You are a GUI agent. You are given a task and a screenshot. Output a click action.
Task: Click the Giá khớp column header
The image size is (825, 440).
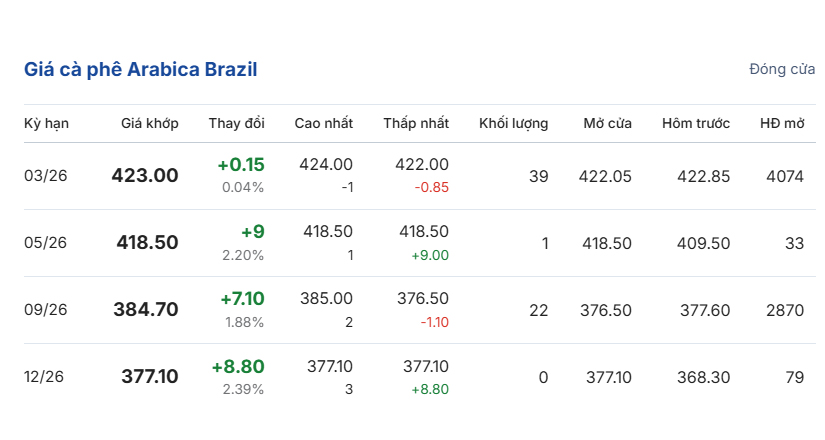tap(149, 124)
